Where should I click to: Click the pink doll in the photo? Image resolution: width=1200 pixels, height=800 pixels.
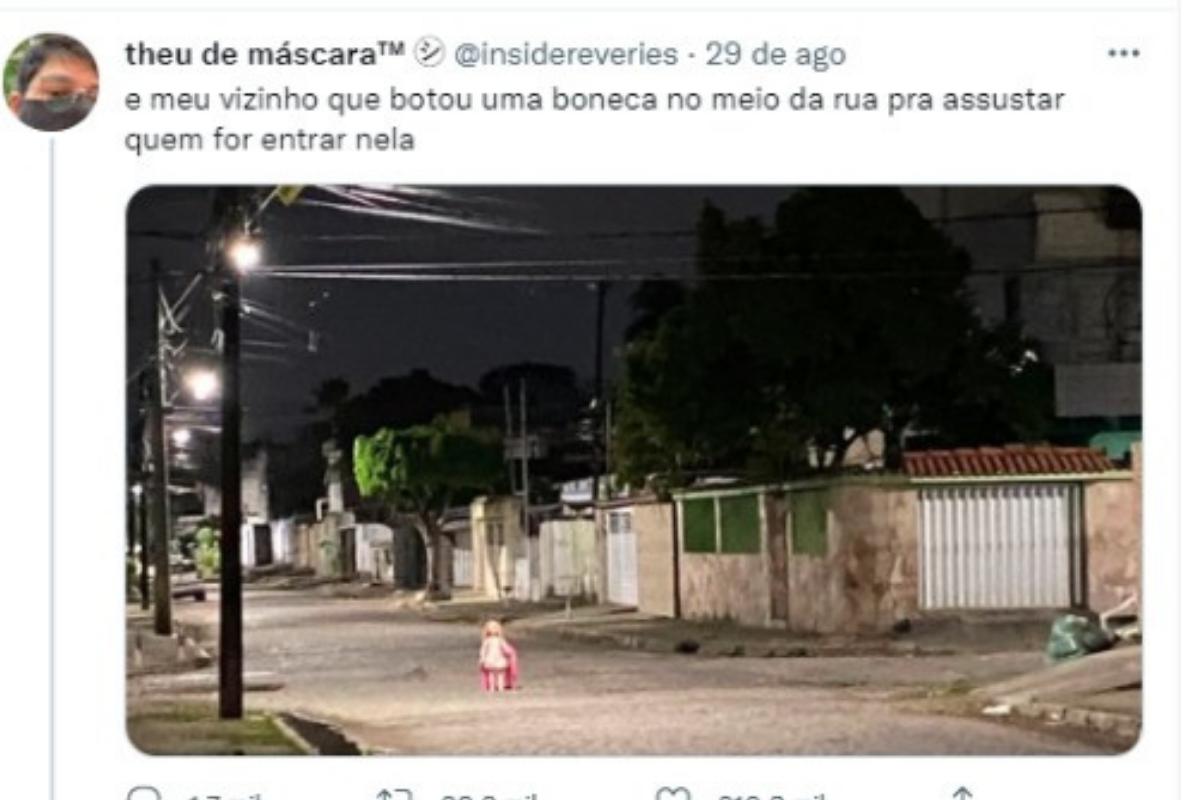[497, 656]
